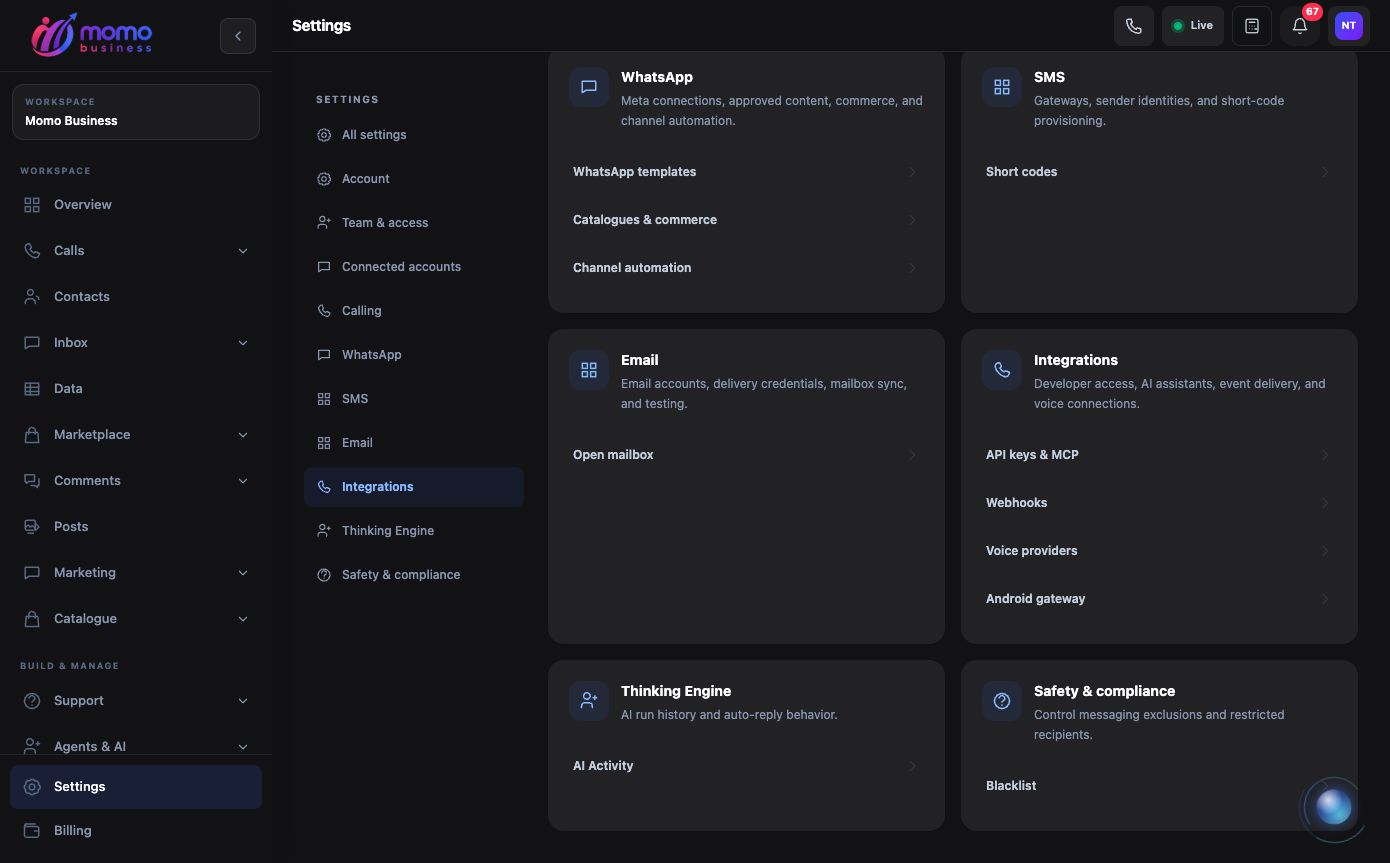Open Voice providers settings

[x=1159, y=551]
